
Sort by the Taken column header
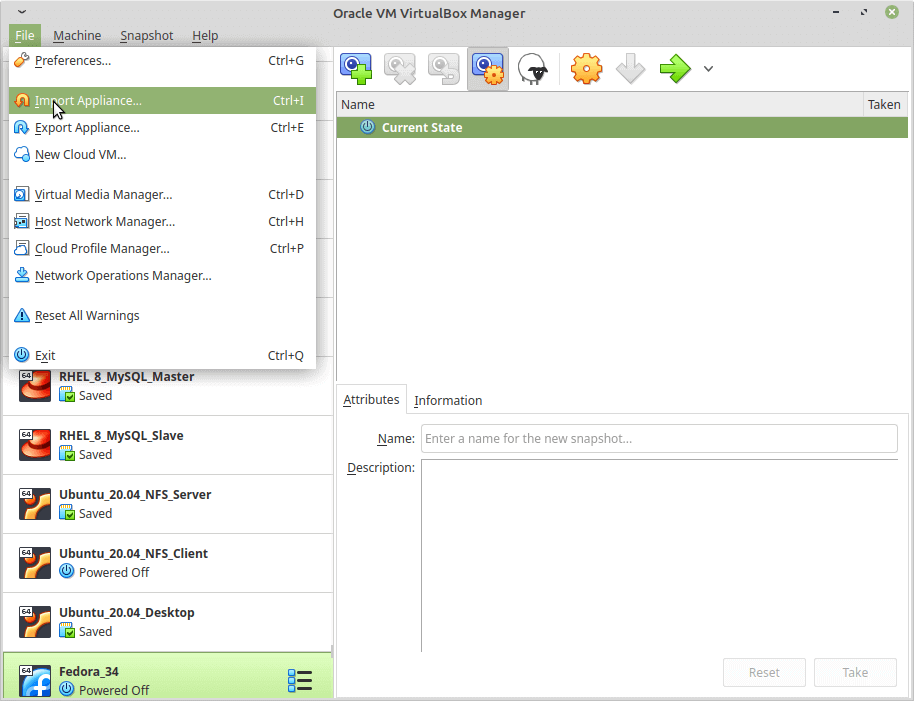point(885,104)
